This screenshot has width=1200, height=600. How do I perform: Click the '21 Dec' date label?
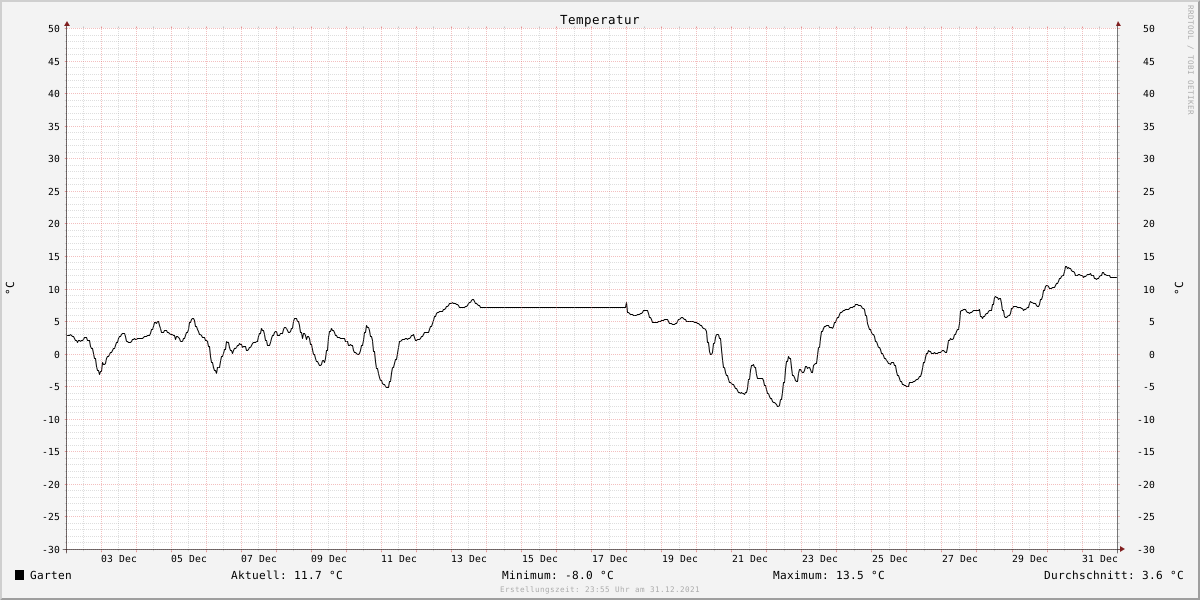(750, 559)
